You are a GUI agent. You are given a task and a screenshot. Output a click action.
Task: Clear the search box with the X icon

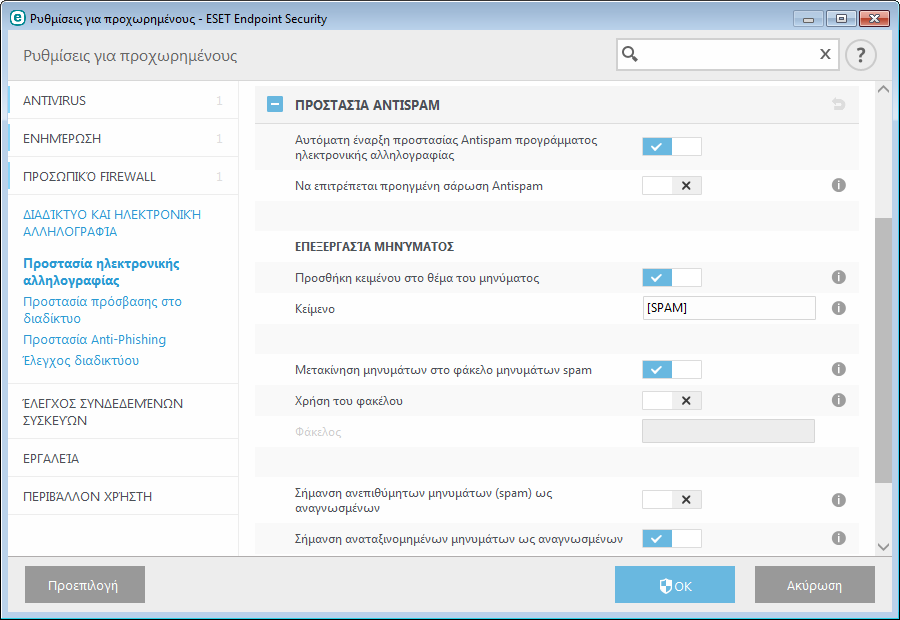point(825,54)
